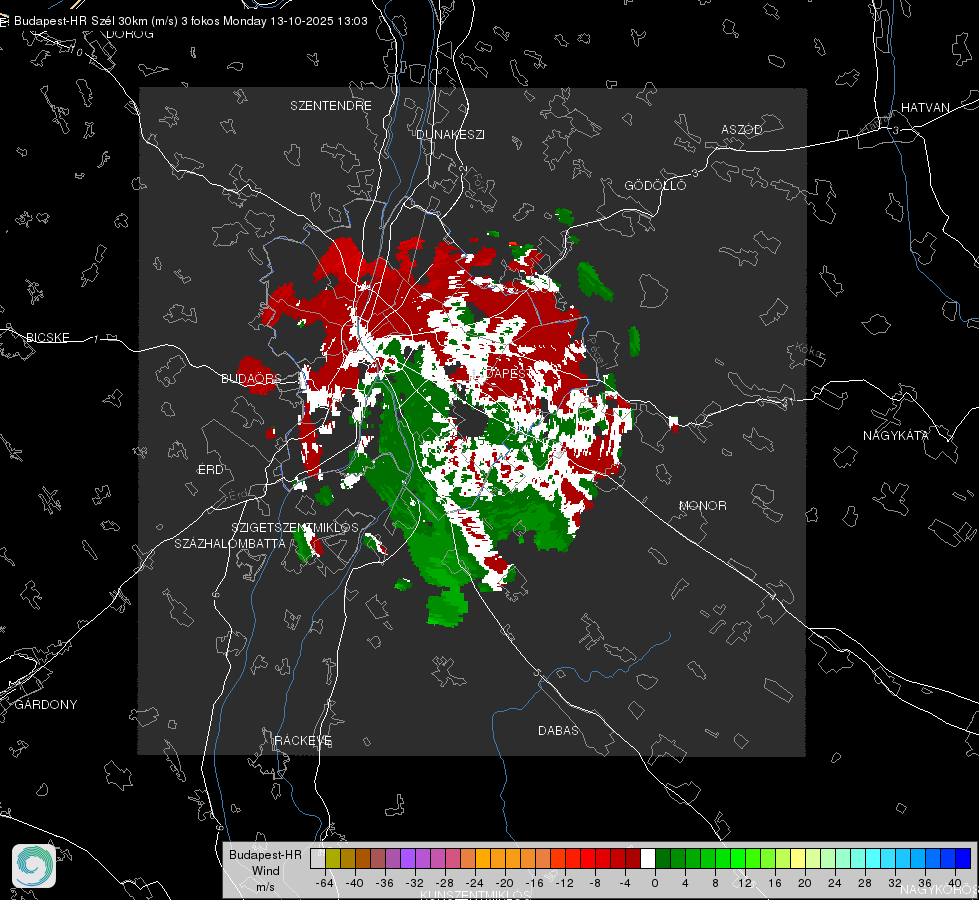Select the gray leftmost legend swatch

tap(318, 858)
